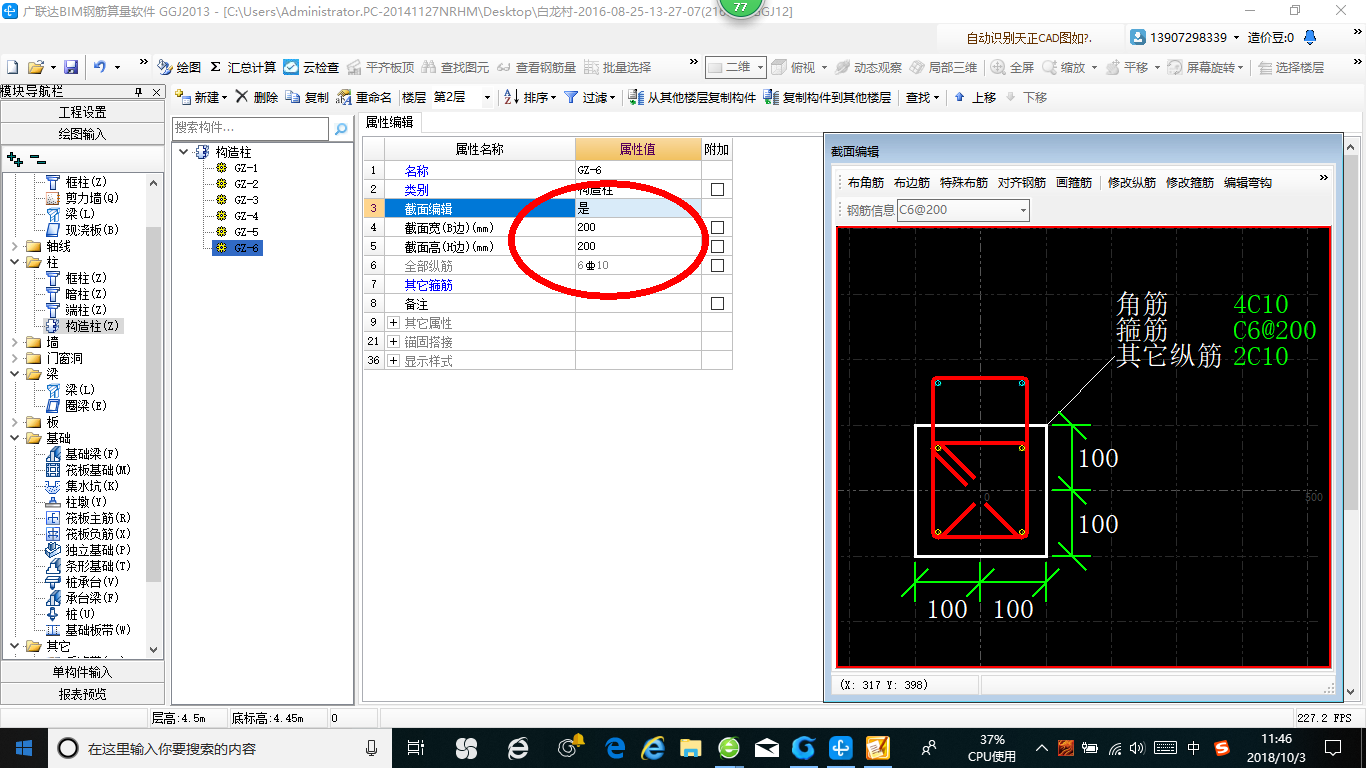Click 复制构件到其他楼层

coord(827,97)
